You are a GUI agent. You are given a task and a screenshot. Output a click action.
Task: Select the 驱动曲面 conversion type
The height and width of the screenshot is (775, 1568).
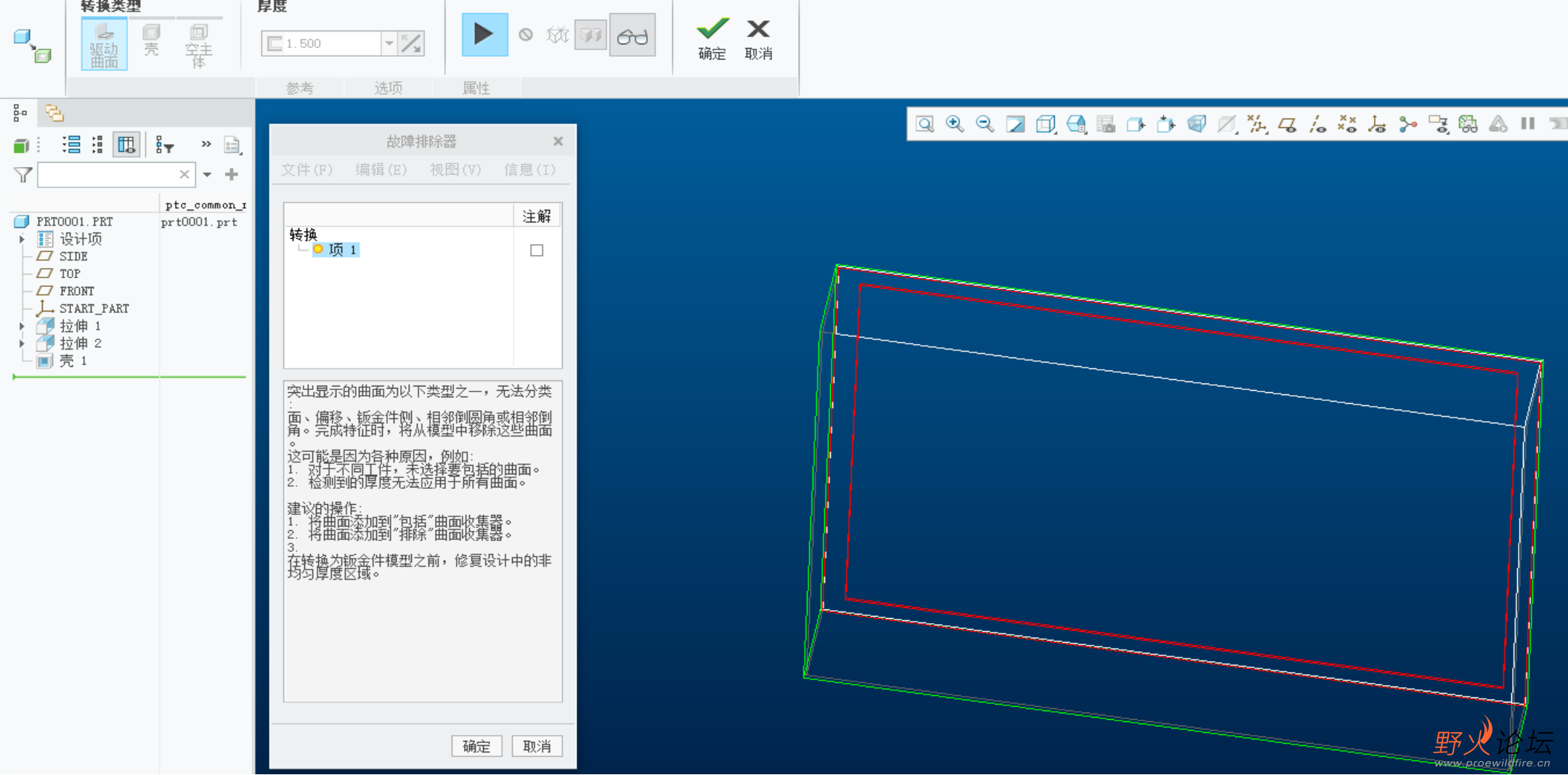point(105,44)
